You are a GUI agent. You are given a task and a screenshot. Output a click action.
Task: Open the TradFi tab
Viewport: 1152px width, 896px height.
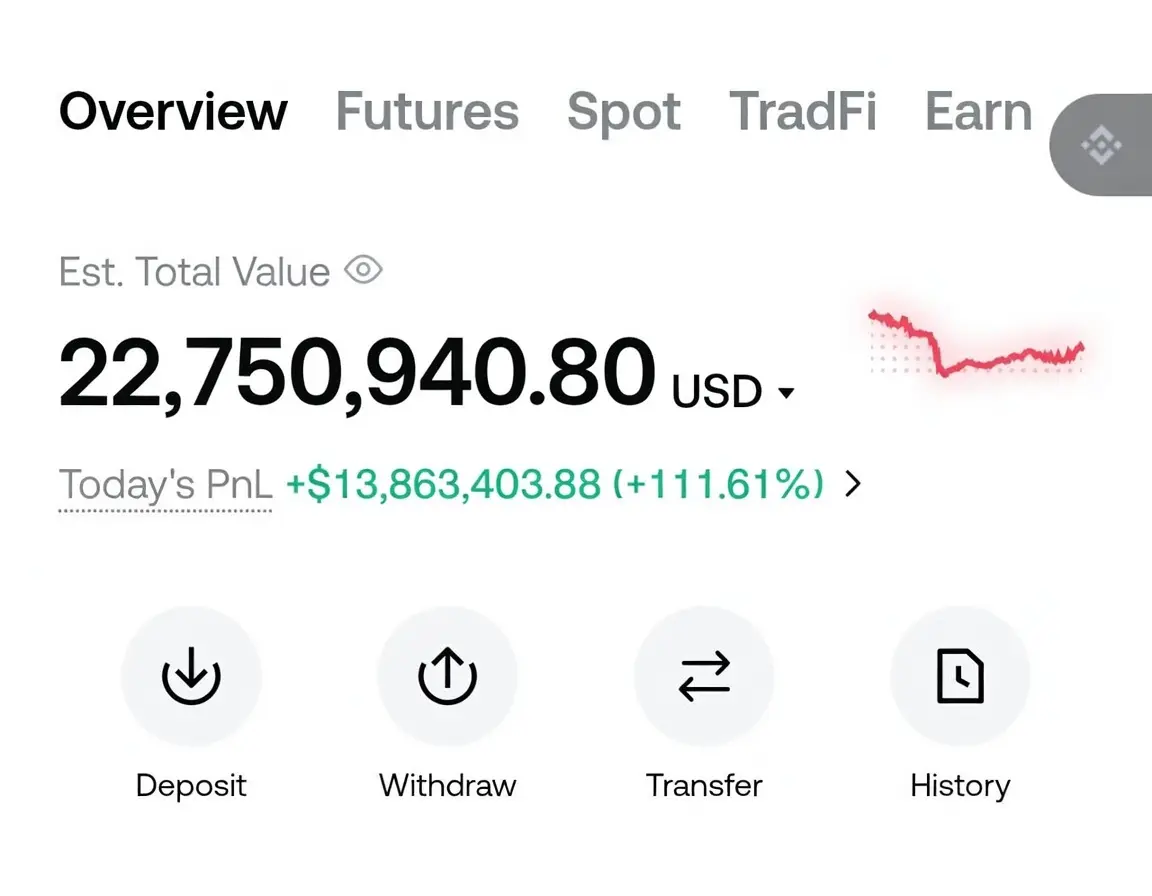pyautogui.click(x=802, y=112)
